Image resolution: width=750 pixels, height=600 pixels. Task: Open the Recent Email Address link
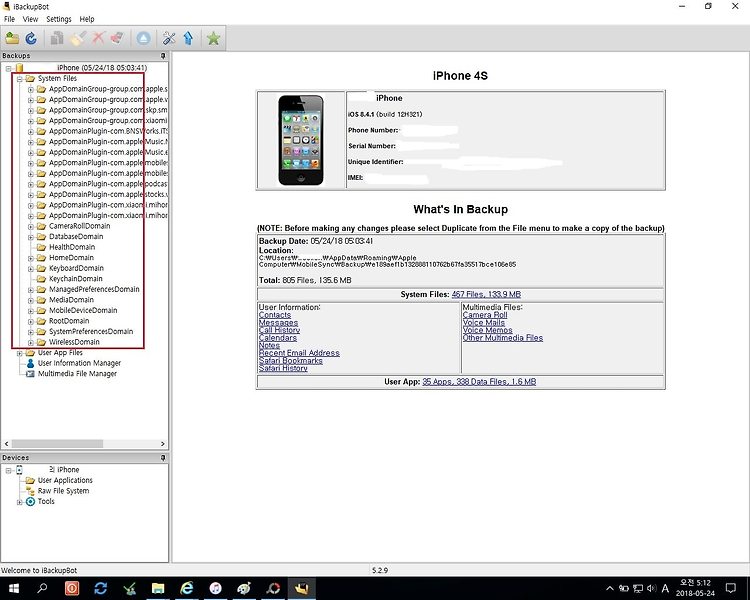[299, 353]
